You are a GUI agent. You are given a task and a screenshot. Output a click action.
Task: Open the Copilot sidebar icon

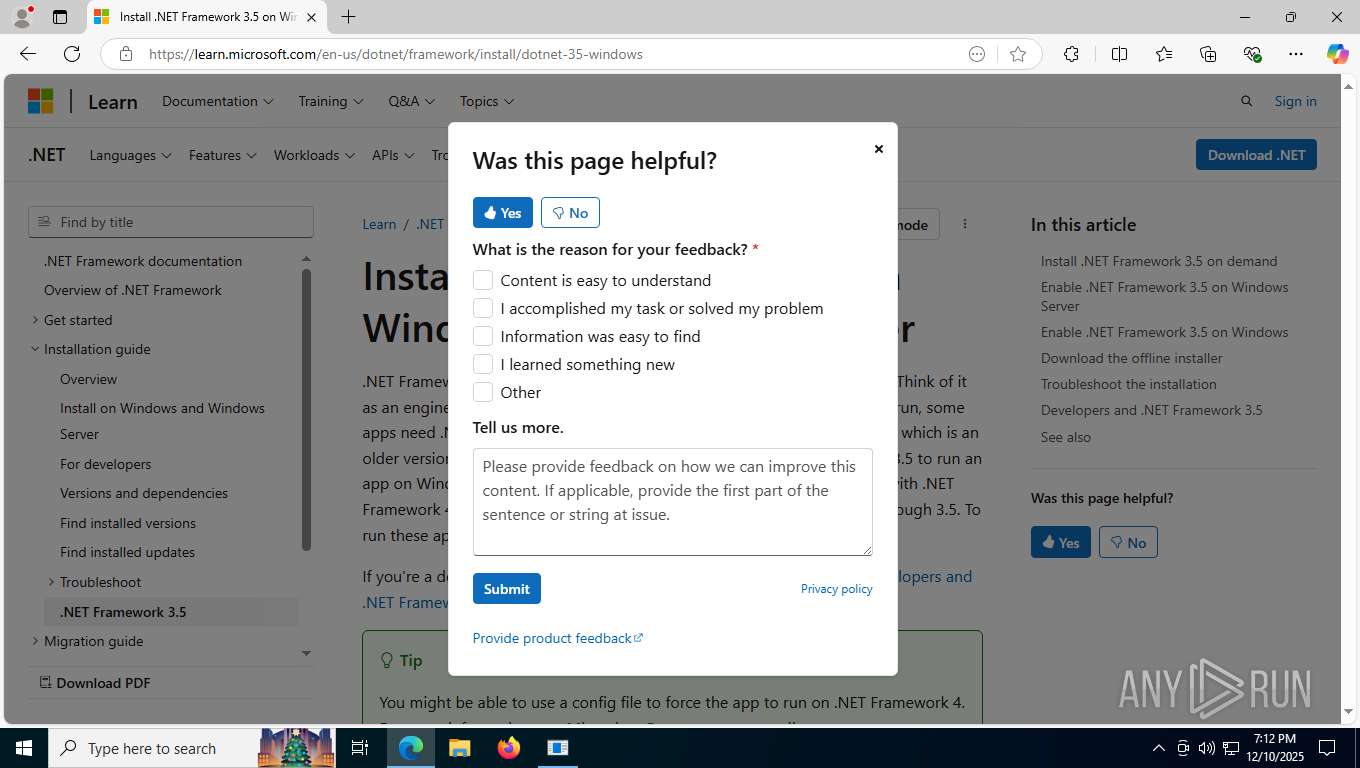point(1337,54)
